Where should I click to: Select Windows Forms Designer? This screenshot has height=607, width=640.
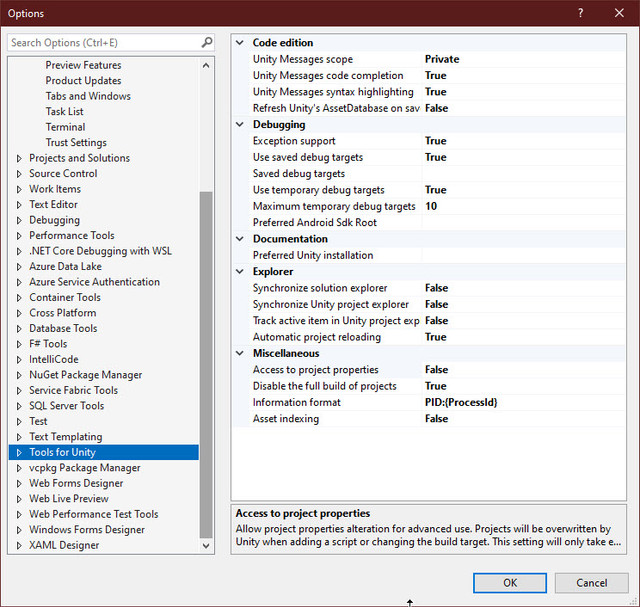tap(87, 529)
